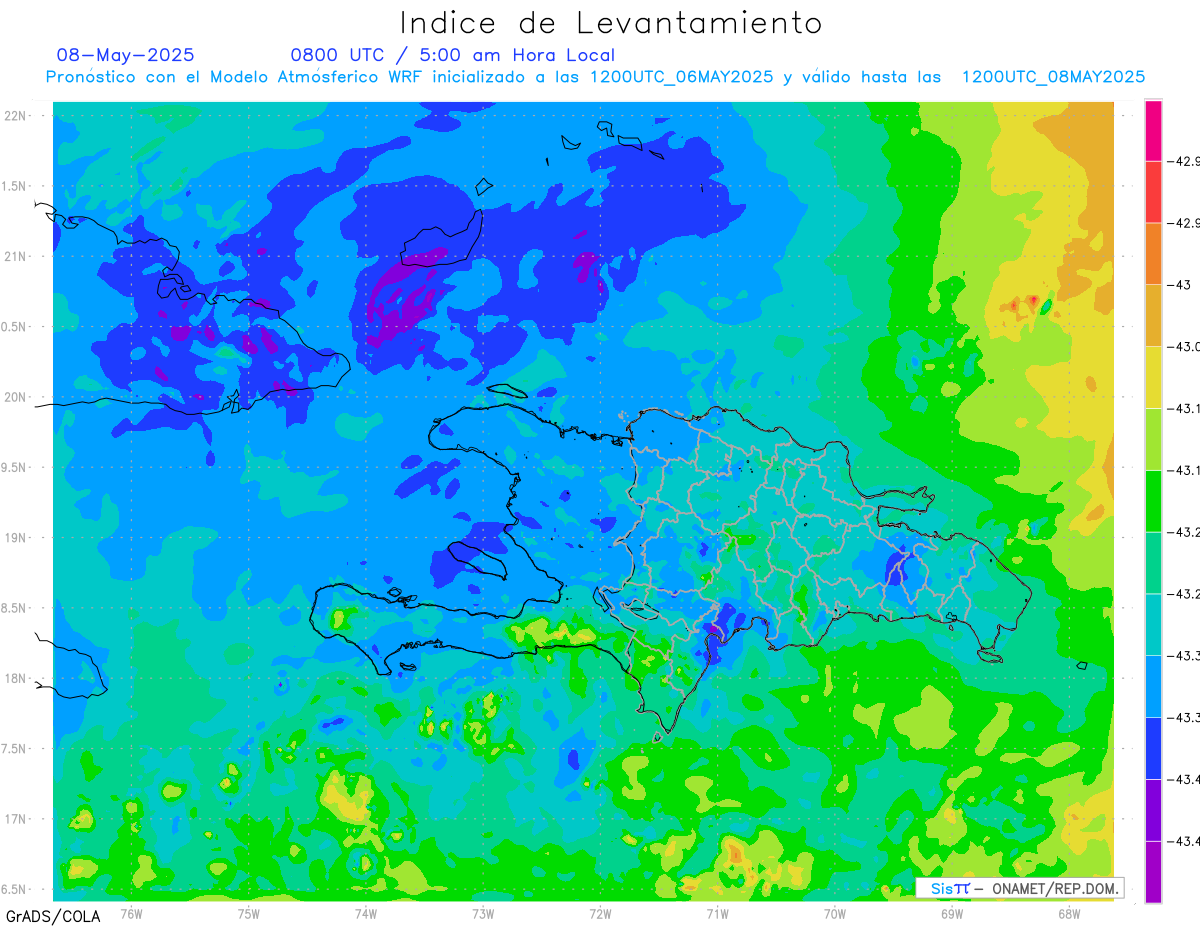Choose the amber-gold swatch in the legend

pyautogui.click(x=1153, y=315)
